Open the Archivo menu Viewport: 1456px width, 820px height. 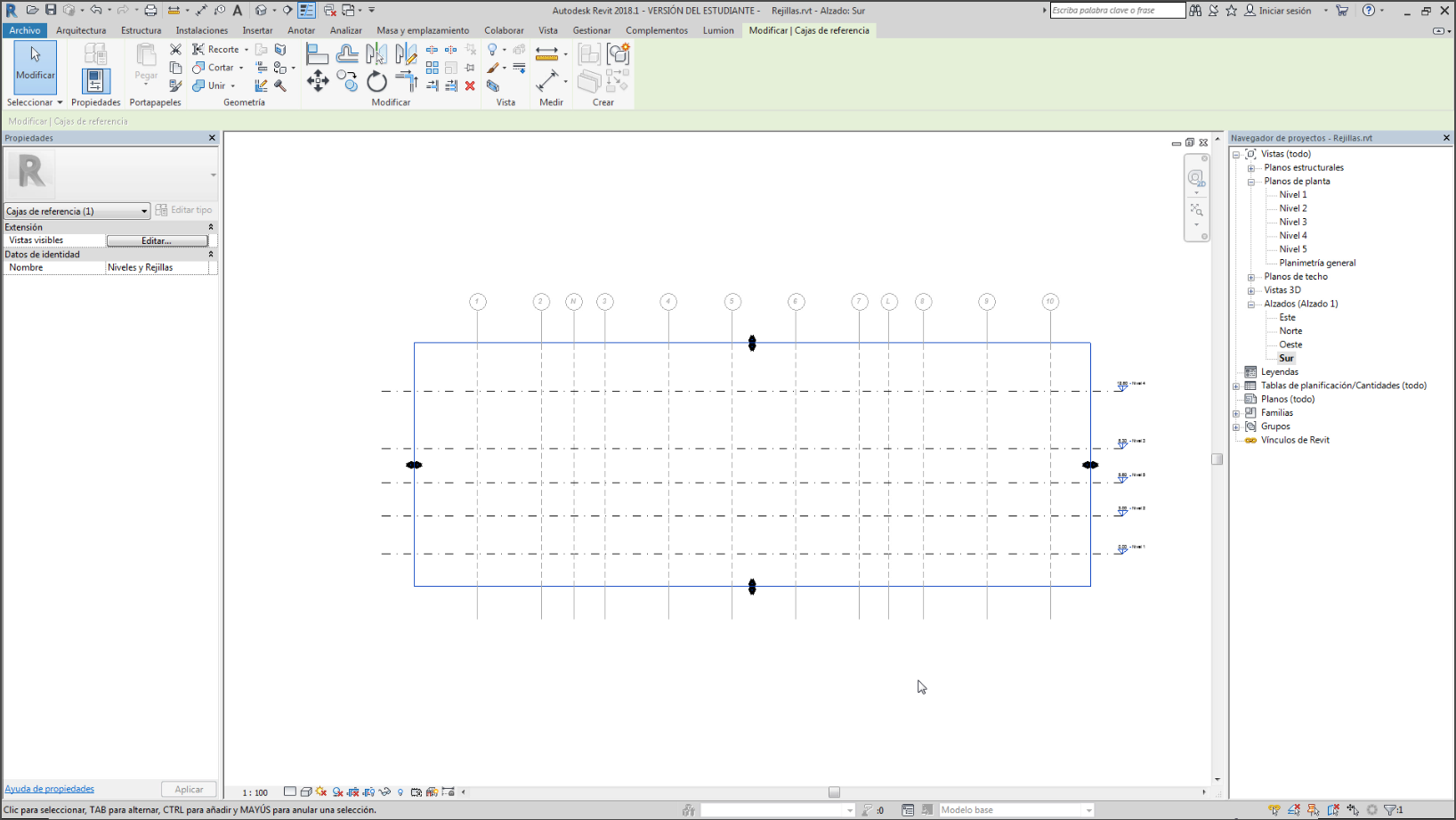click(x=25, y=30)
